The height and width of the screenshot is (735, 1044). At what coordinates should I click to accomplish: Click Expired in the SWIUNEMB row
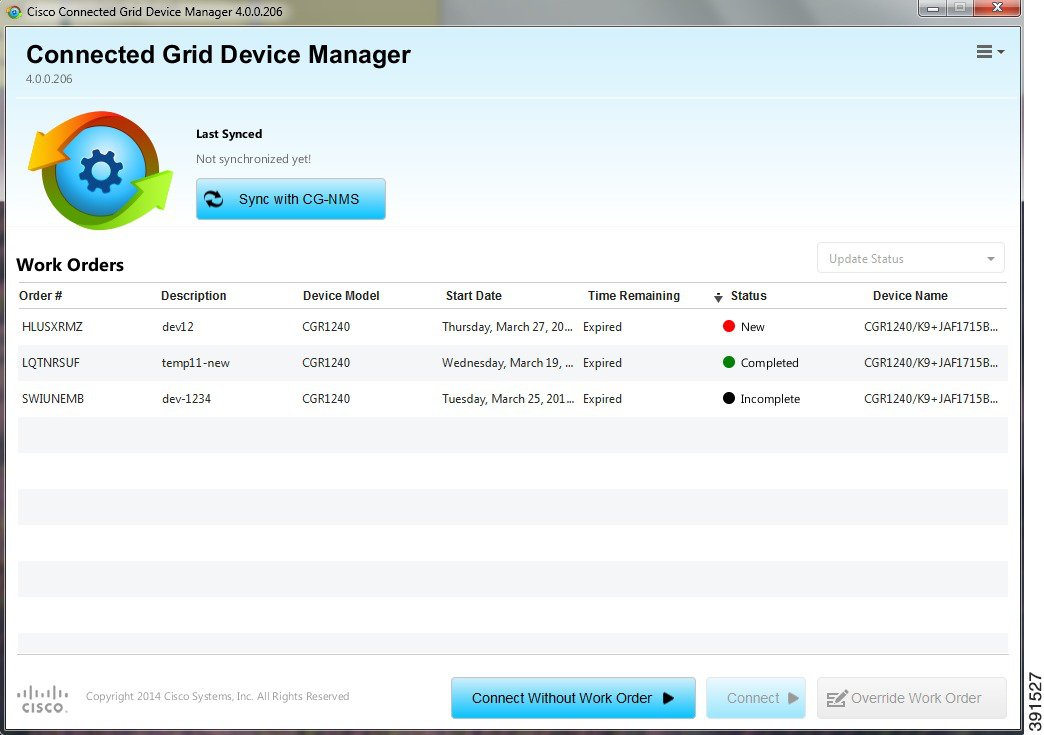(x=603, y=399)
